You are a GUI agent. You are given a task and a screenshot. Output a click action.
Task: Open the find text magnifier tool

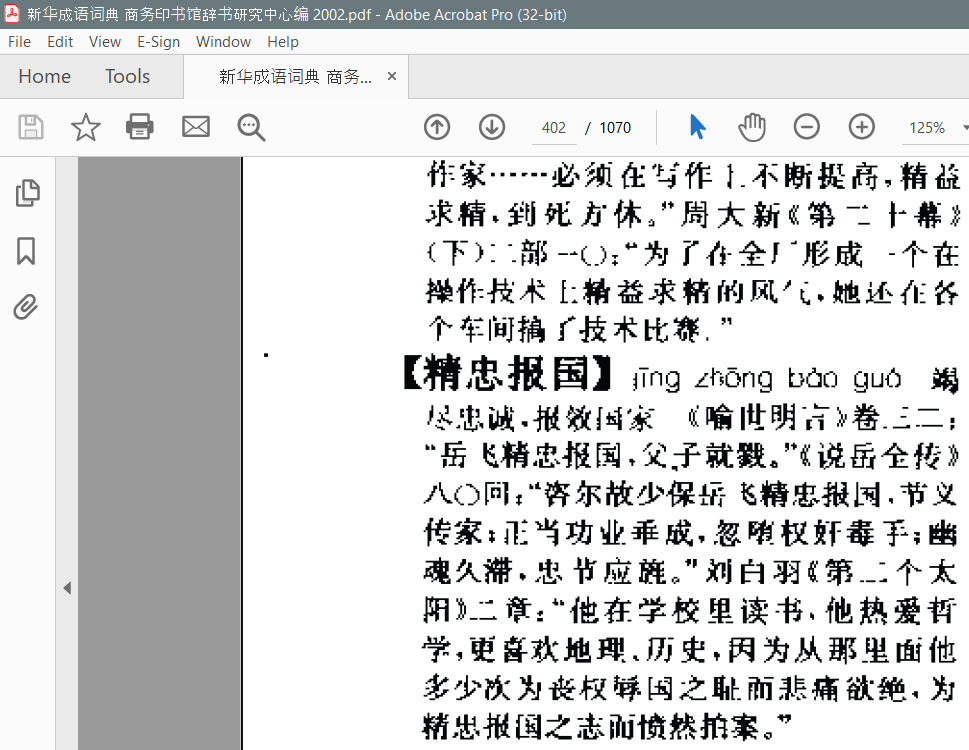click(251, 127)
